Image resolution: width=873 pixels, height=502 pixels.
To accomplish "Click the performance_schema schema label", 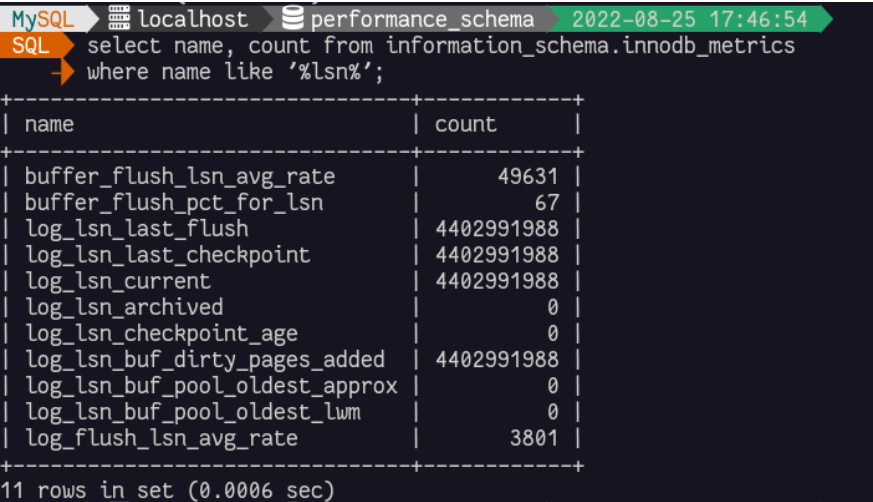I will 422,19.
